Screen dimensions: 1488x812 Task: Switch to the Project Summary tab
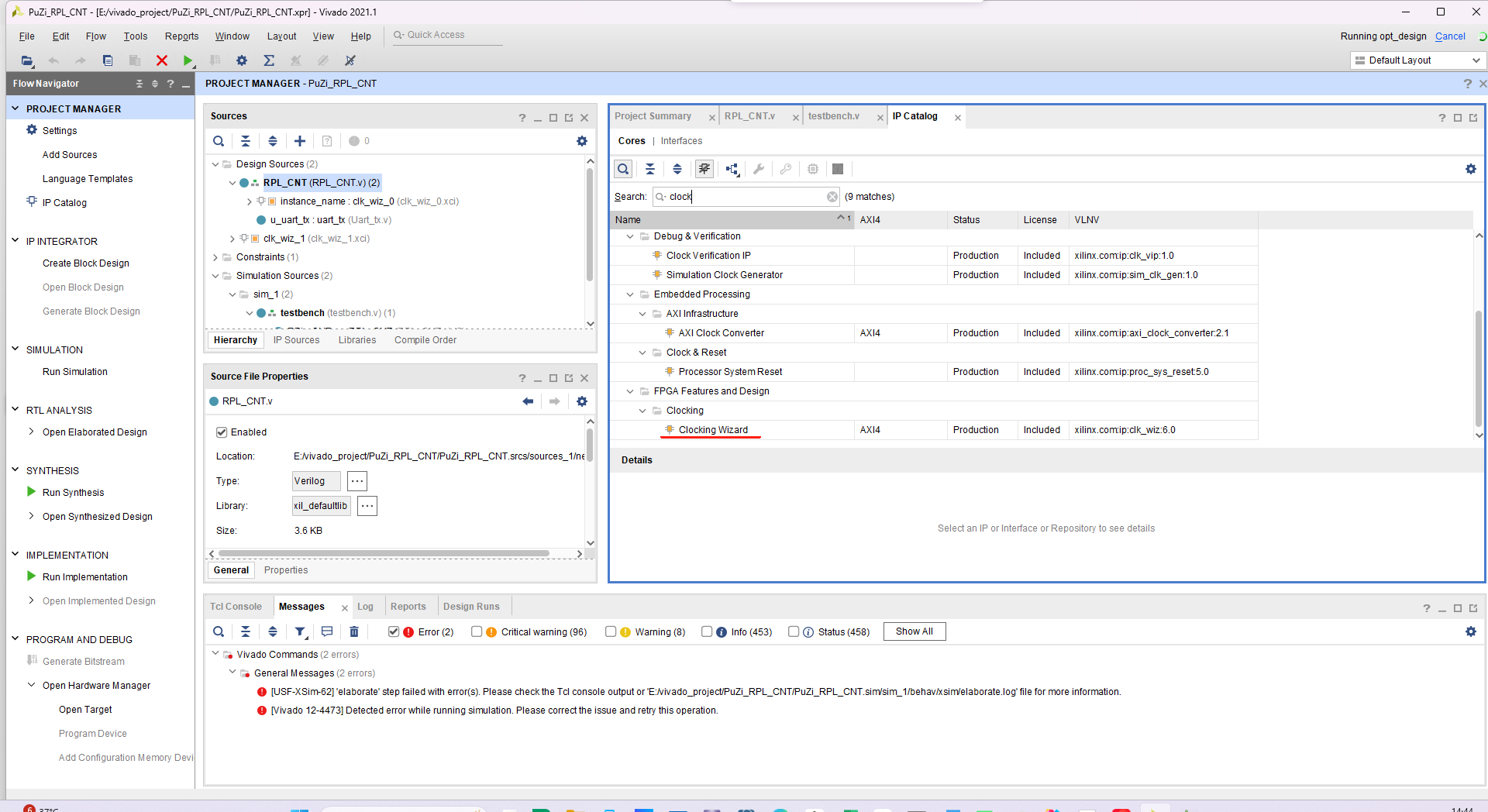pyautogui.click(x=653, y=116)
